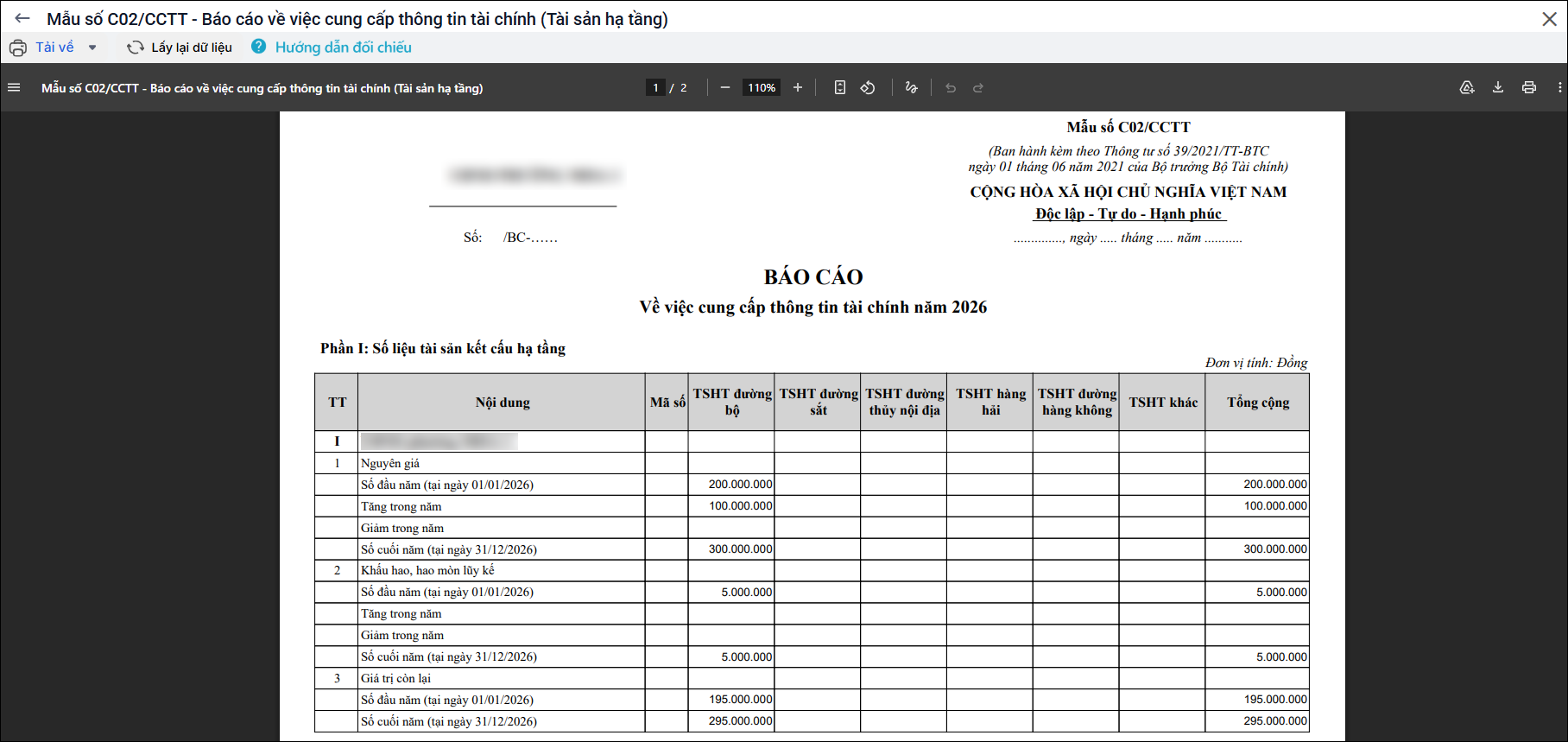Click the Tổng cộng column header

[1258, 403]
